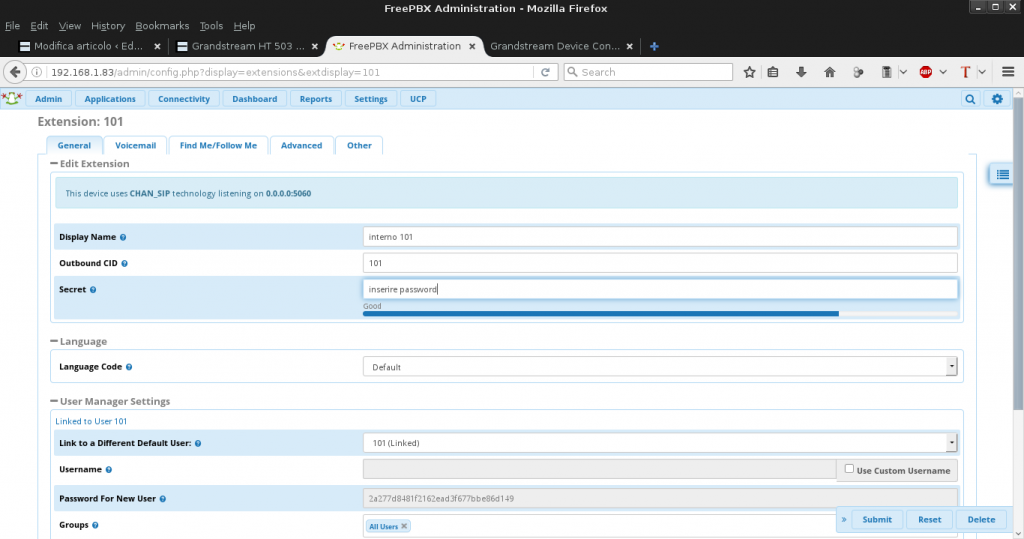Open the Language Code dropdown
The height and width of the screenshot is (539, 1024).
click(x=659, y=367)
